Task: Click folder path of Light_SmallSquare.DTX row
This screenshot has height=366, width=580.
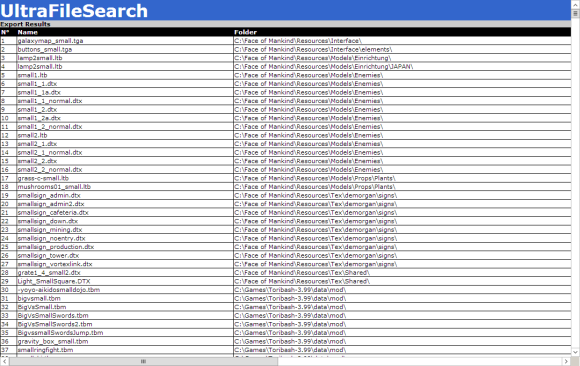Action: (x=302, y=281)
